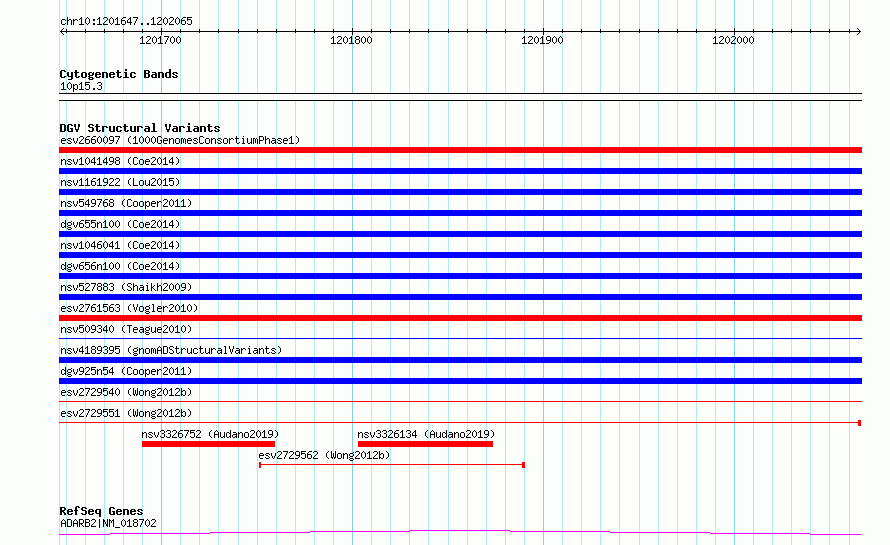The image size is (890, 545).
Task: Click the red bar under esv2761563
Action: click(460, 318)
